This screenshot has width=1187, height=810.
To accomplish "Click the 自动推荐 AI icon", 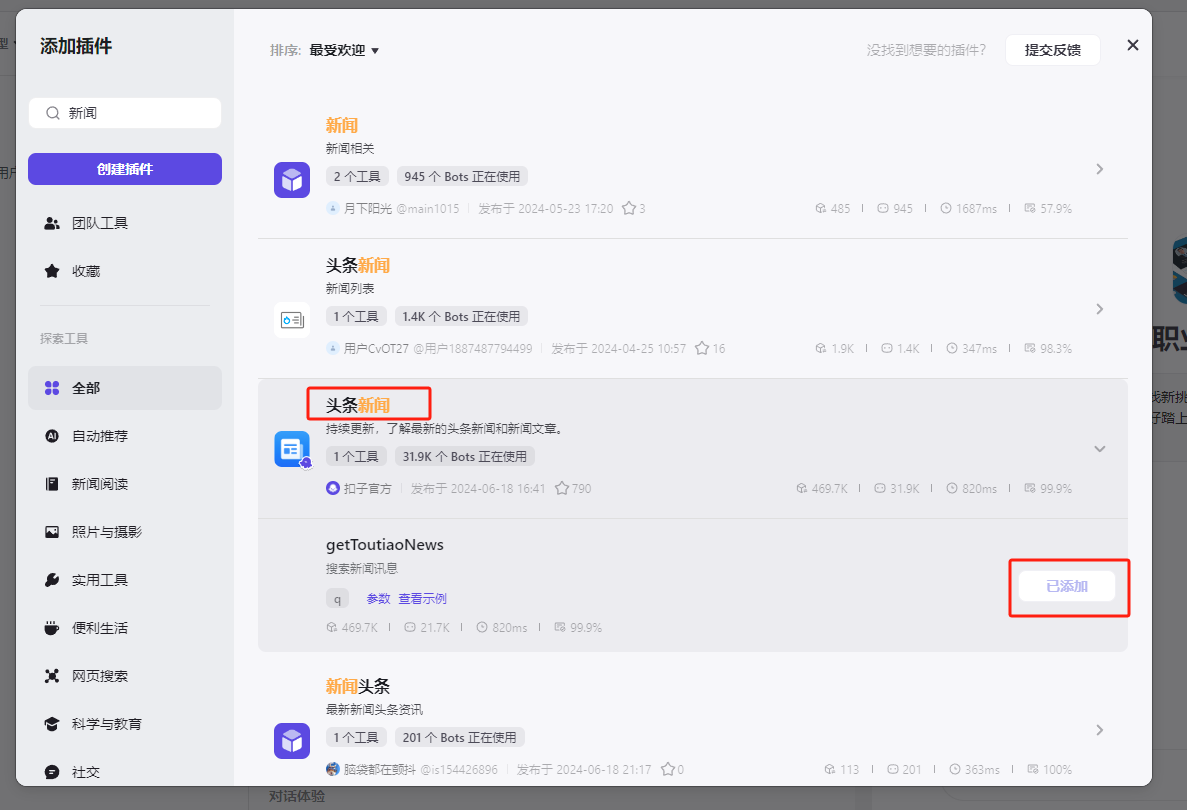I will [x=51, y=436].
